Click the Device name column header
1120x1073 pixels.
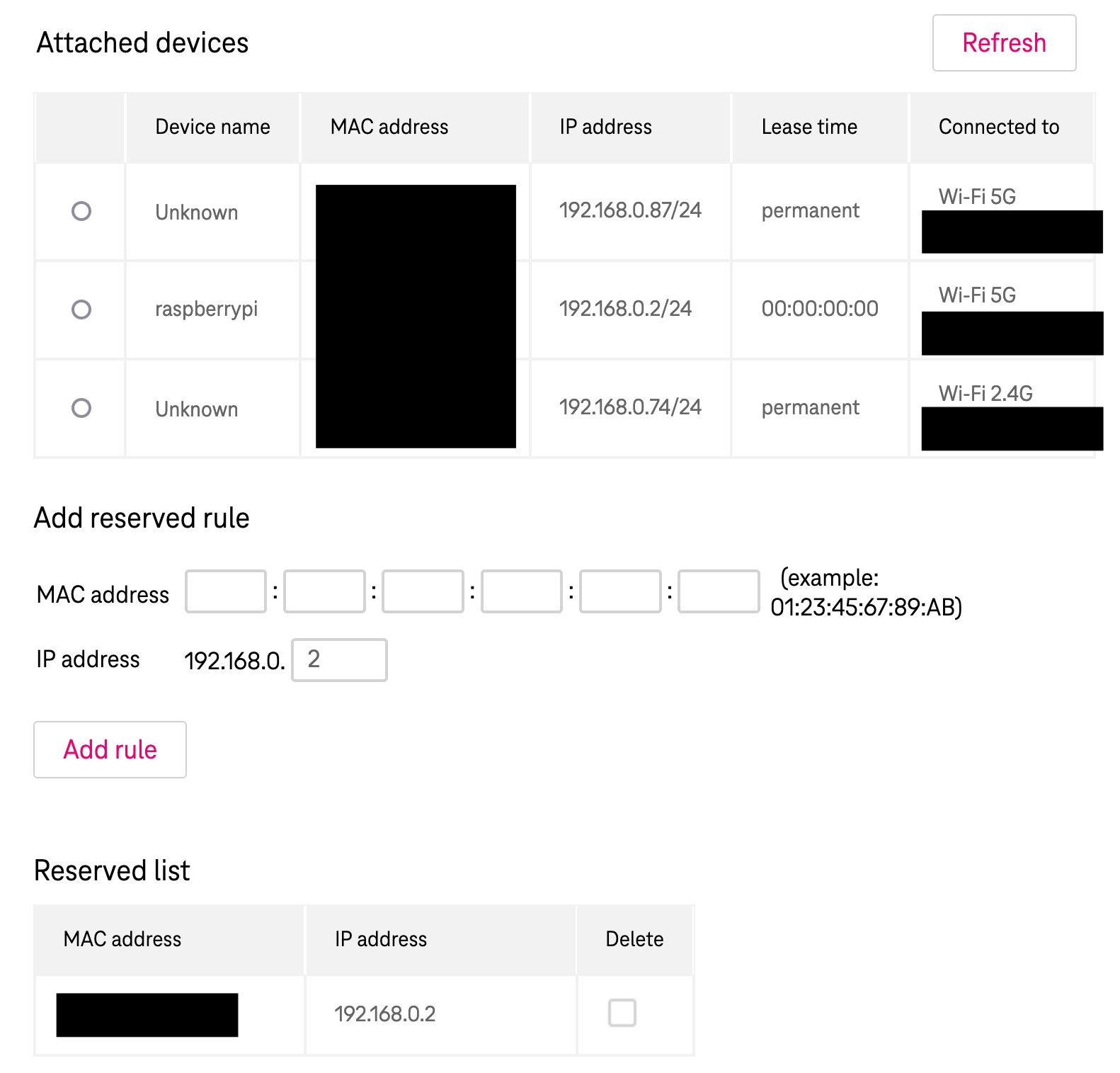[x=212, y=127]
